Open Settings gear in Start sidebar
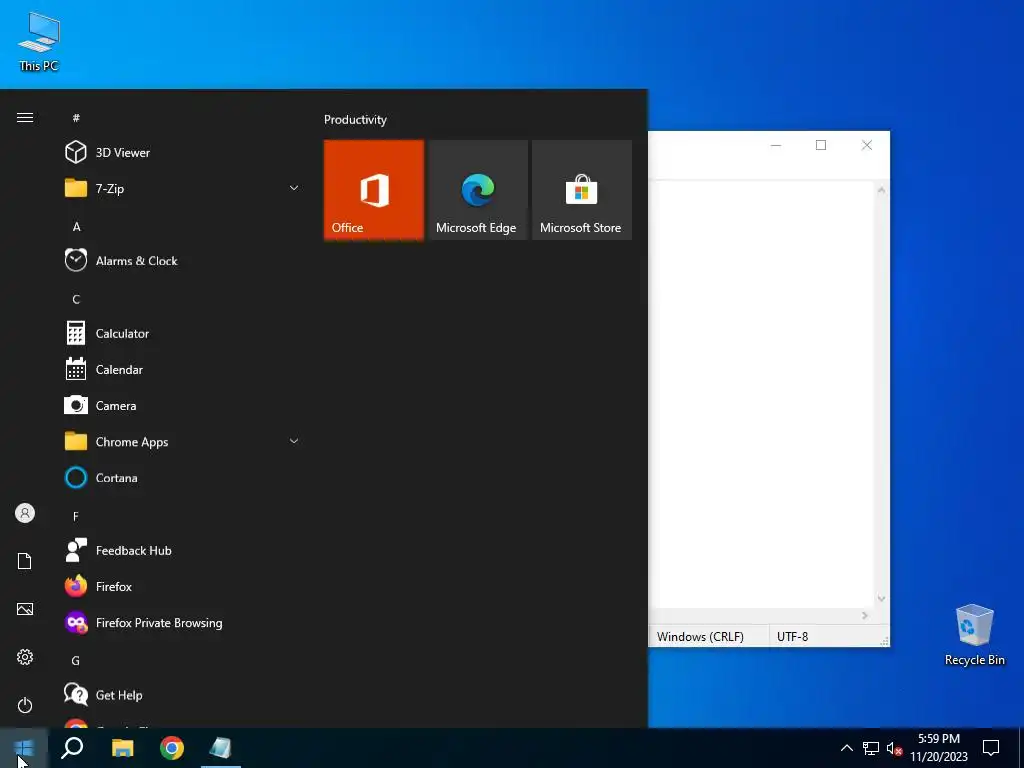1024x768 pixels. (25, 657)
